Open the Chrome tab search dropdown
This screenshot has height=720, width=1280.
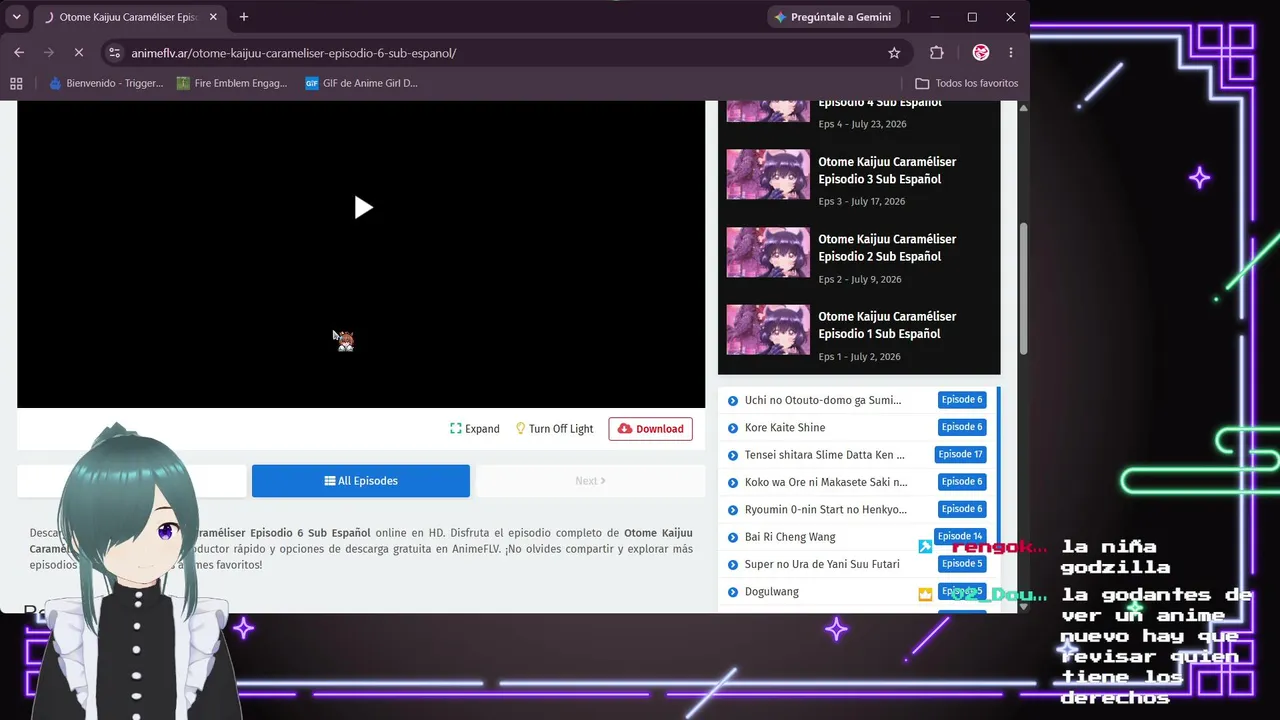pos(16,17)
